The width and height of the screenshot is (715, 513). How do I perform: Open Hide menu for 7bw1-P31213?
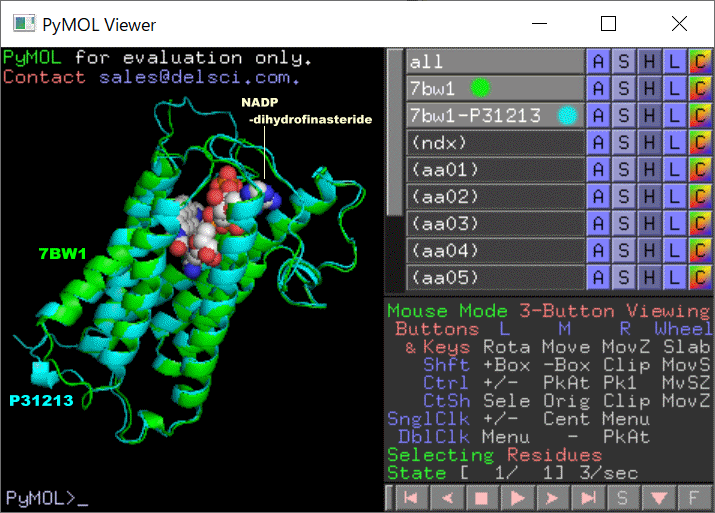point(649,115)
